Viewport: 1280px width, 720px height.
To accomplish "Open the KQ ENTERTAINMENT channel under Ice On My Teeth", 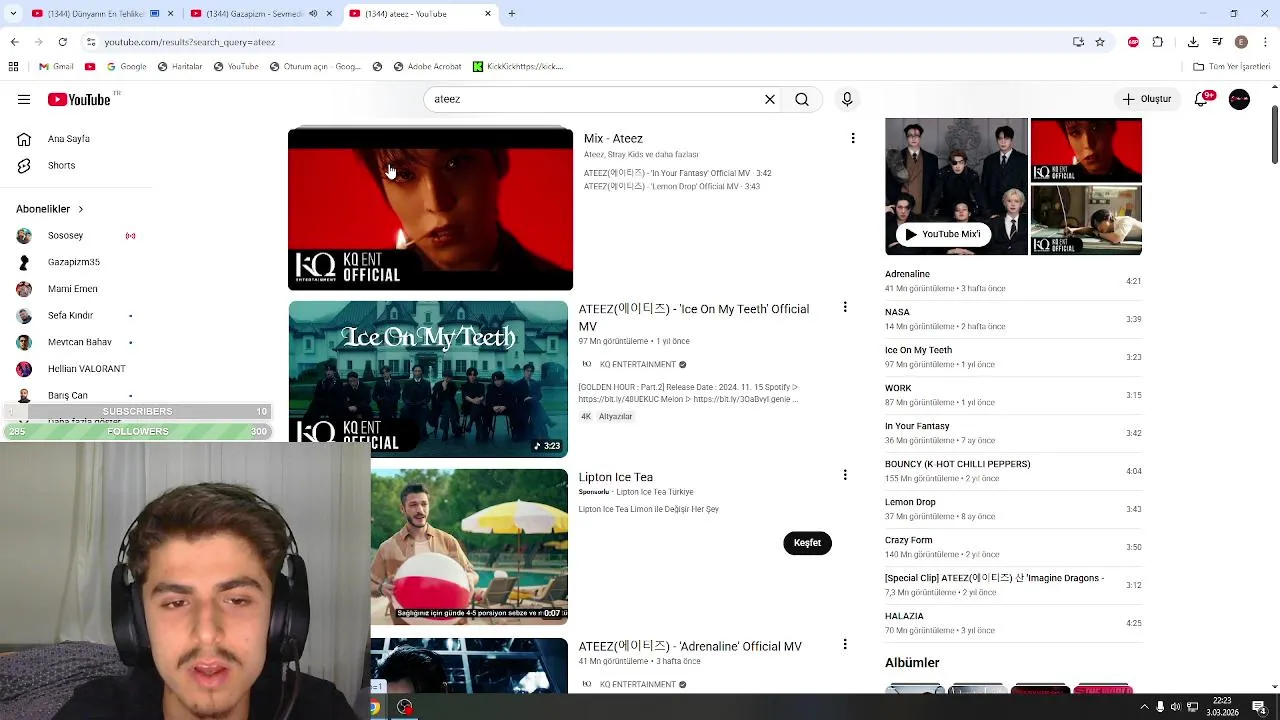I will click(638, 364).
